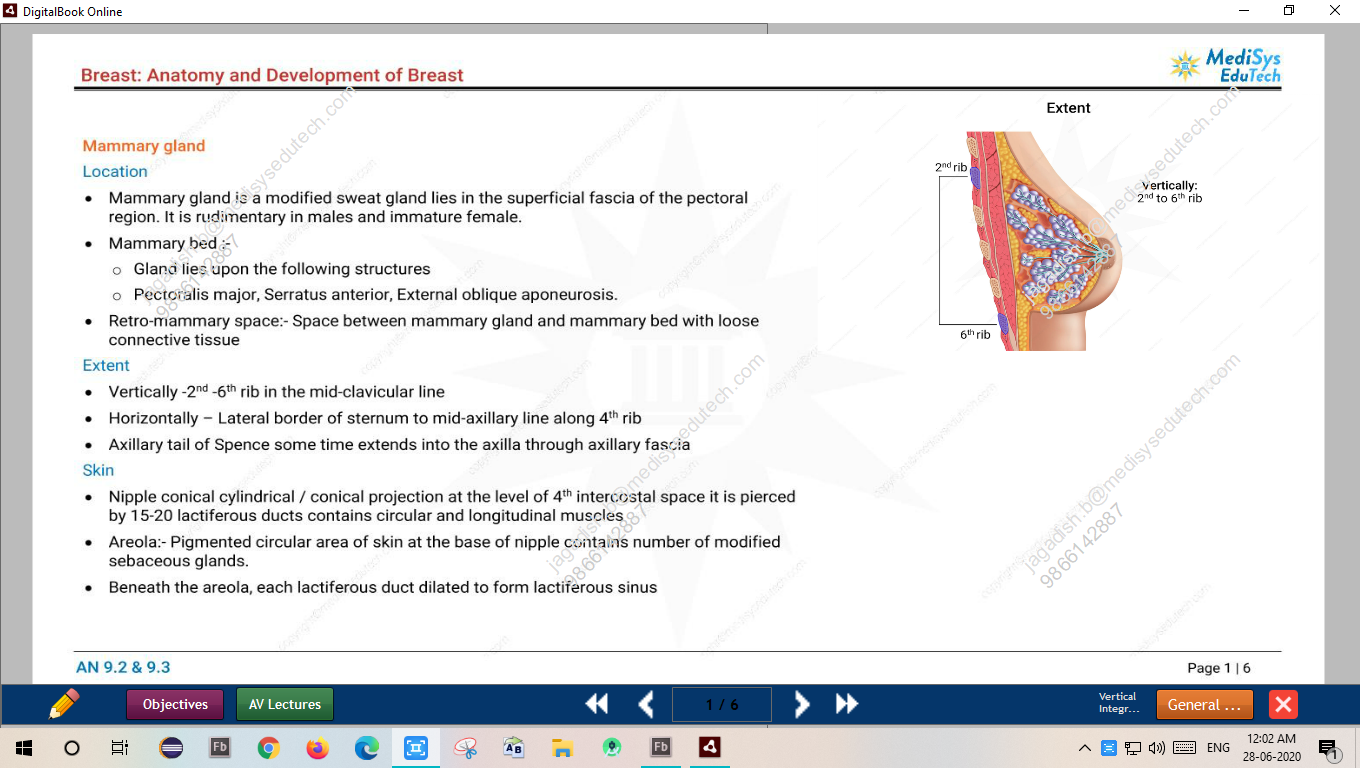This screenshot has width=1360, height=768.
Task: Open AV Lectures
Action: [285, 704]
